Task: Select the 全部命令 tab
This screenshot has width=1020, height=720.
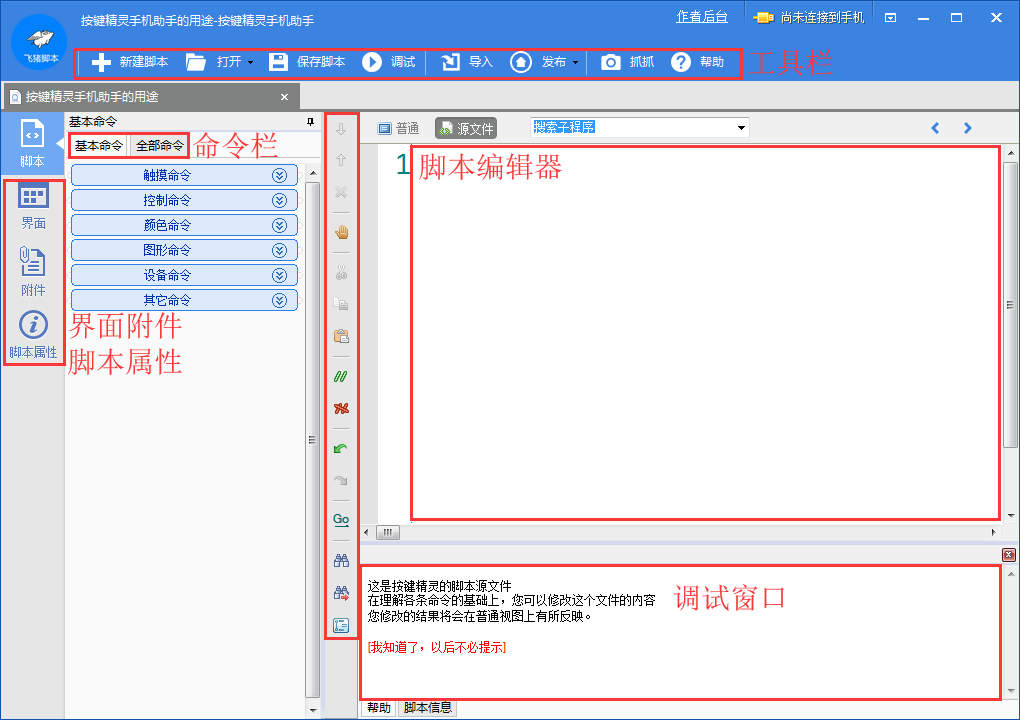Action: (x=160, y=146)
